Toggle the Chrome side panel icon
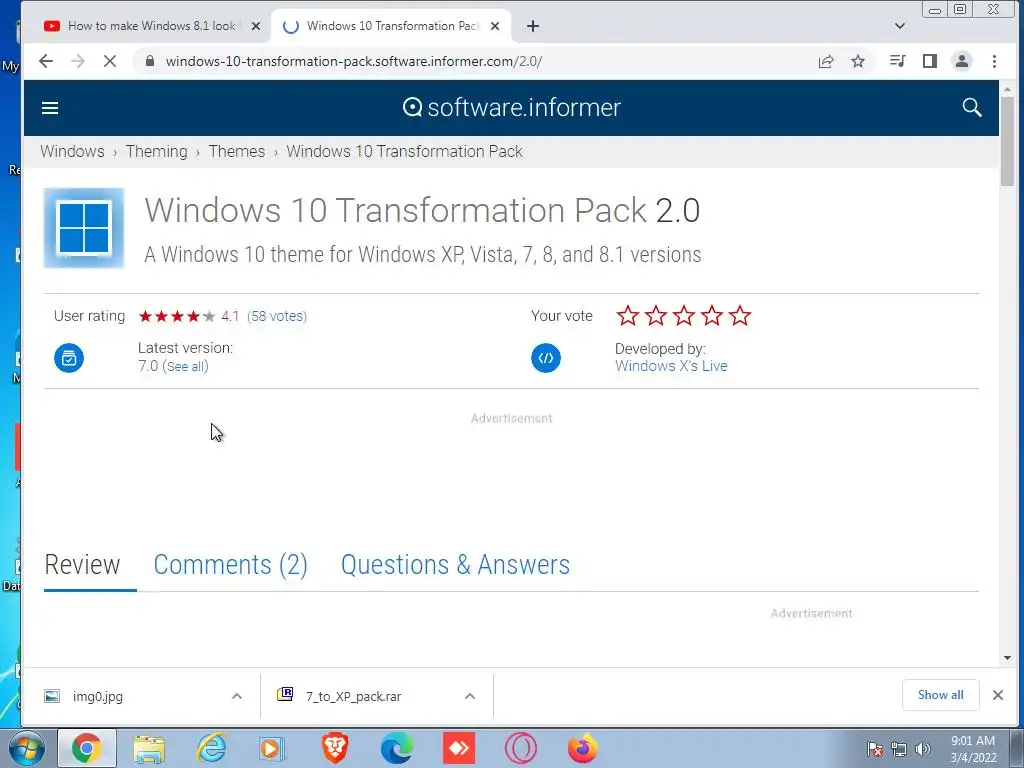The image size is (1024, 768). click(929, 61)
